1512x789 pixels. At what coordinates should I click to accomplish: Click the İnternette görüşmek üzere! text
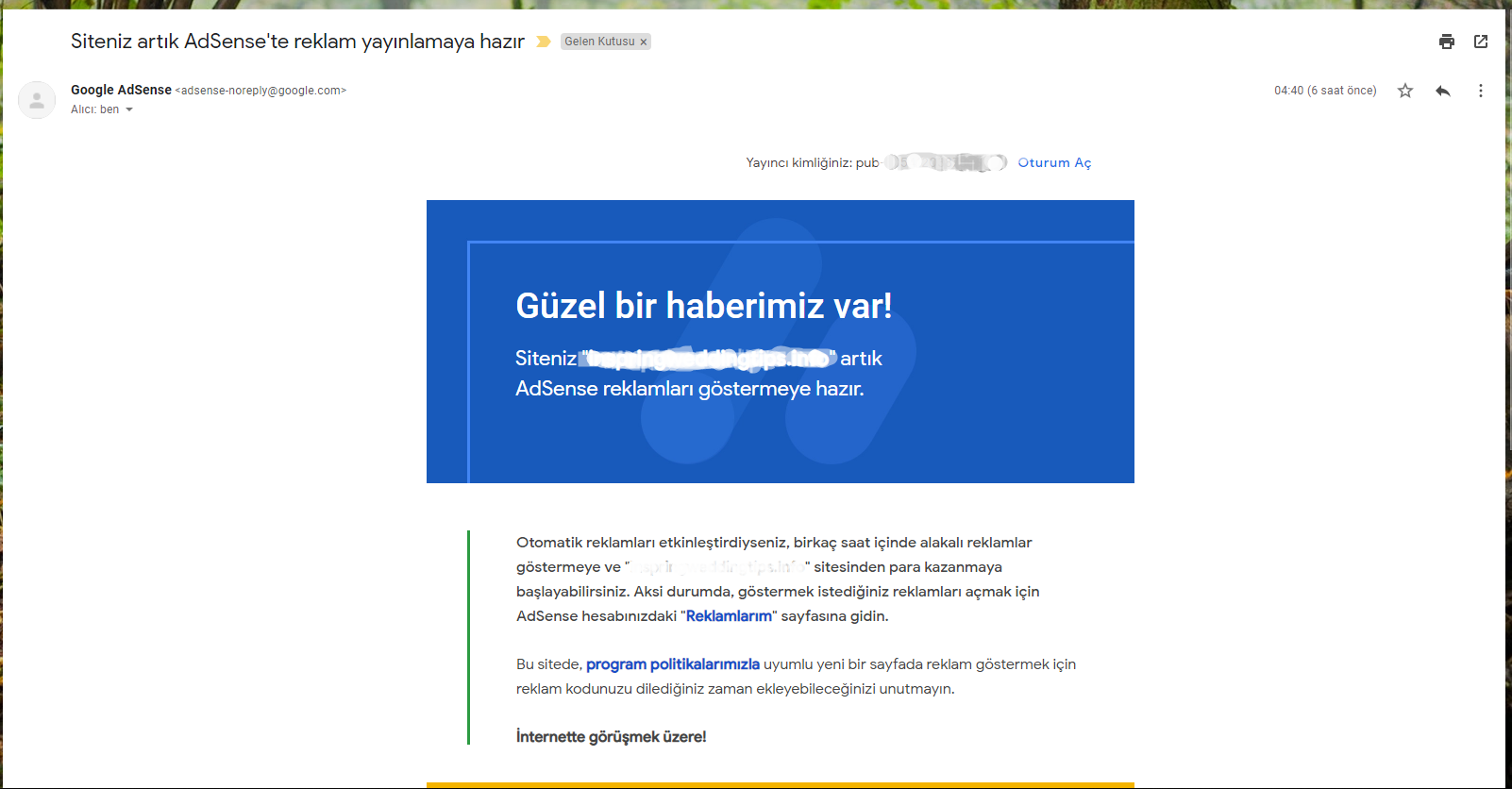(611, 737)
